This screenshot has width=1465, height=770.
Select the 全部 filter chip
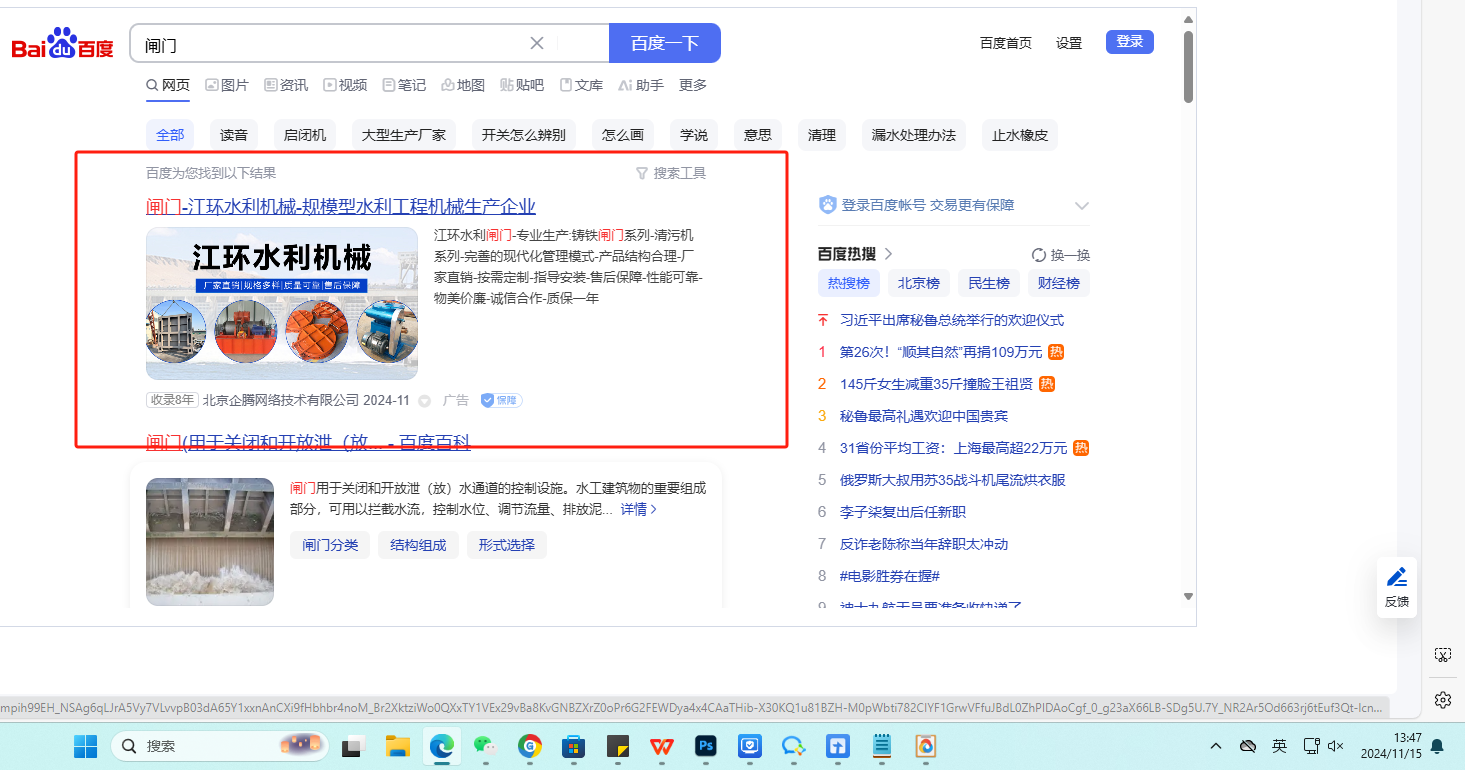click(170, 135)
